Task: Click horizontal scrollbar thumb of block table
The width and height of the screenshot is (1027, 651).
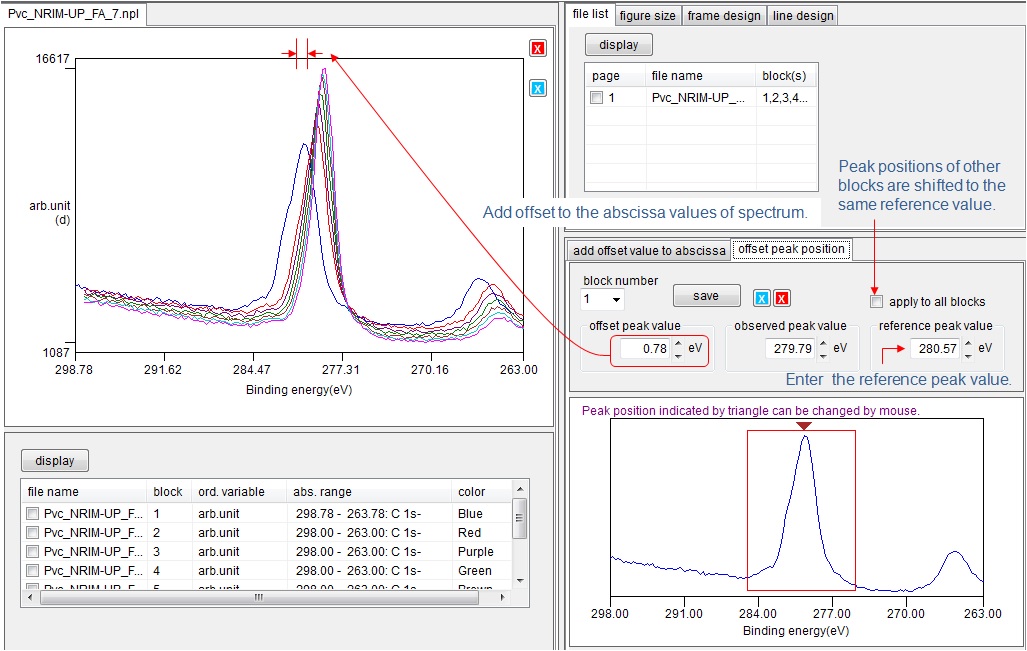Action: tap(258, 597)
